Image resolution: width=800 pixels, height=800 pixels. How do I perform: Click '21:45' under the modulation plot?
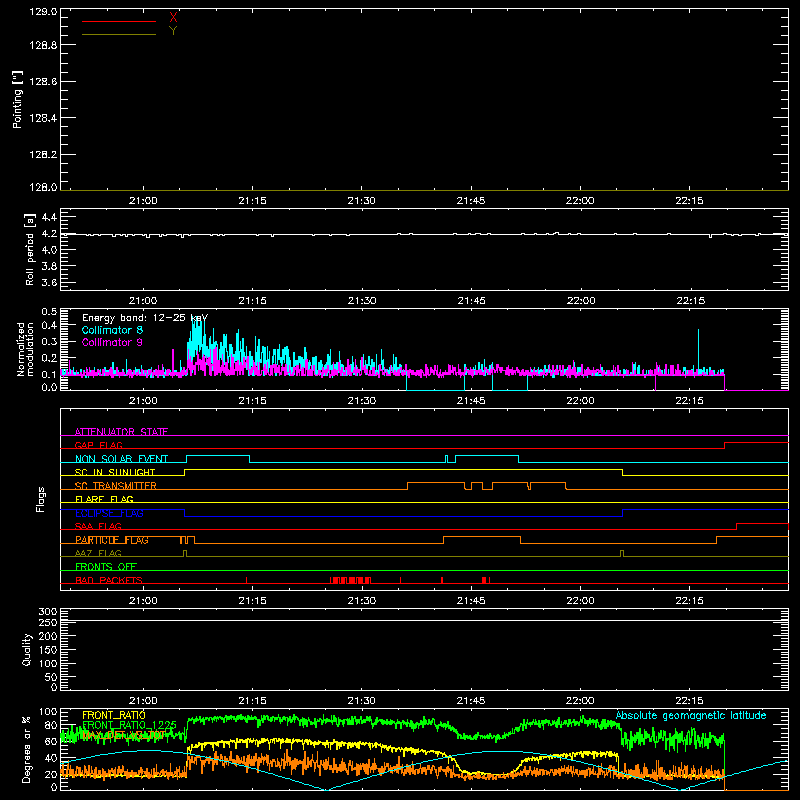coord(471,401)
